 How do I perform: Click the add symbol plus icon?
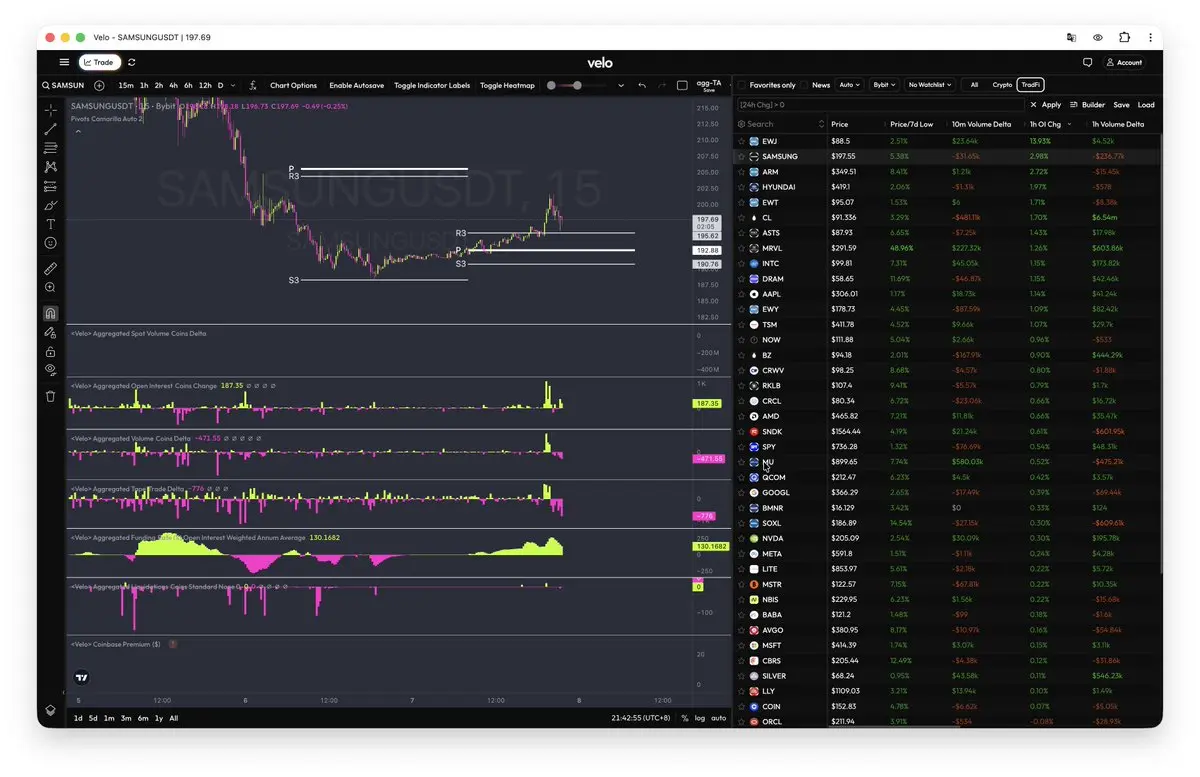click(99, 85)
